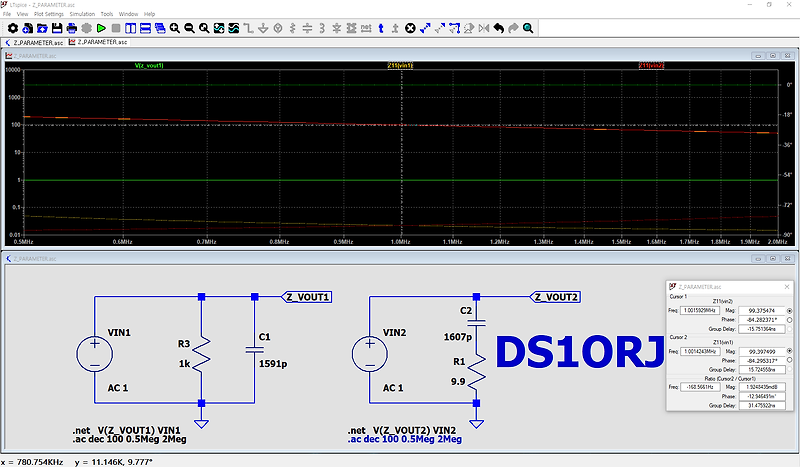Click the .net V(Z_VOUT1) VIN1 directive
Image resolution: width=800 pixels, height=467 pixels.
pyautogui.click(x=126, y=430)
